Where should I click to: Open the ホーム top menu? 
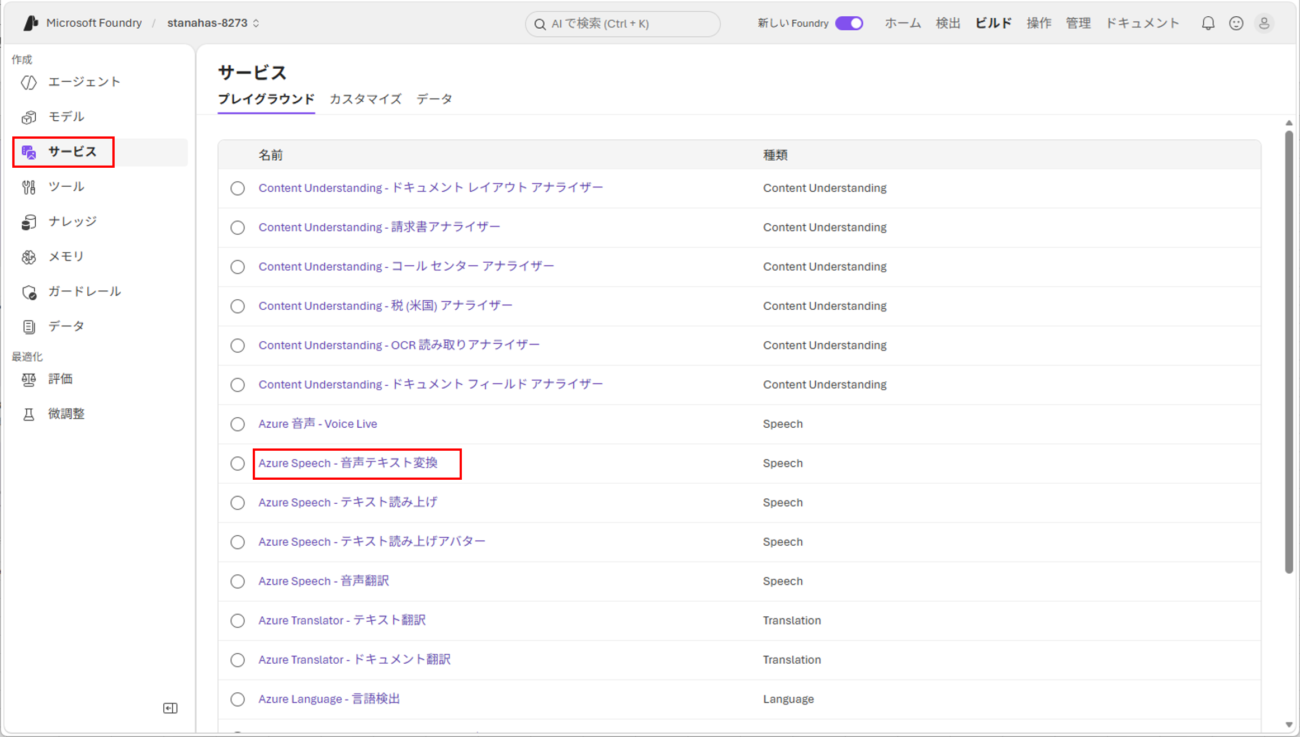(903, 23)
